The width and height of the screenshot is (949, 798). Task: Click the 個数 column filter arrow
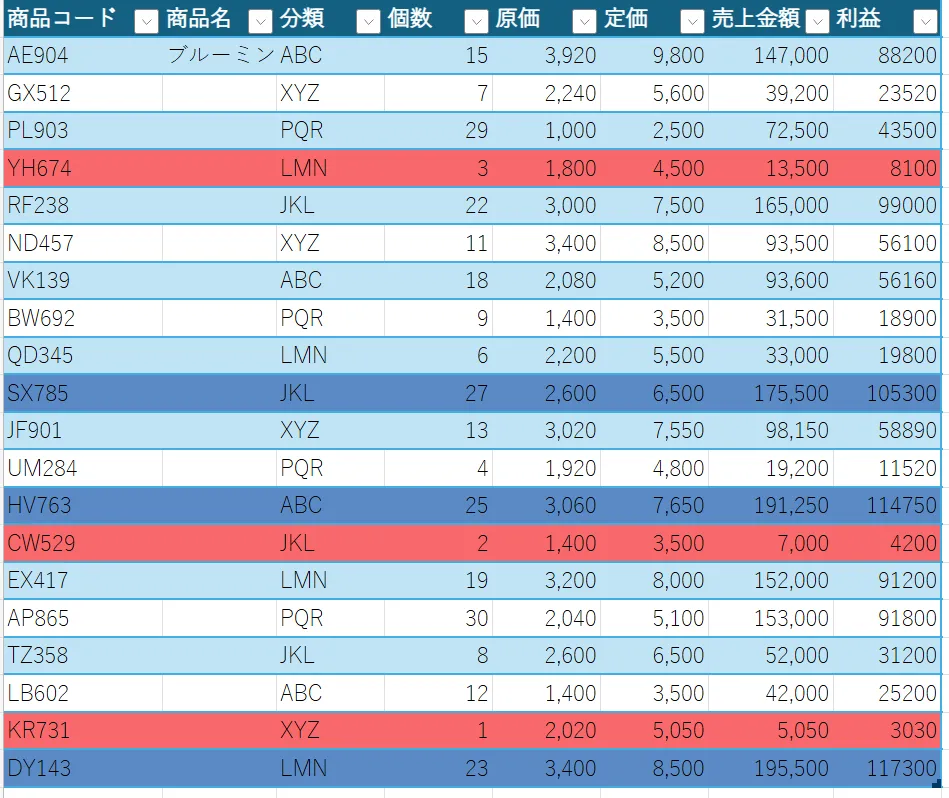pyautogui.click(x=476, y=20)
